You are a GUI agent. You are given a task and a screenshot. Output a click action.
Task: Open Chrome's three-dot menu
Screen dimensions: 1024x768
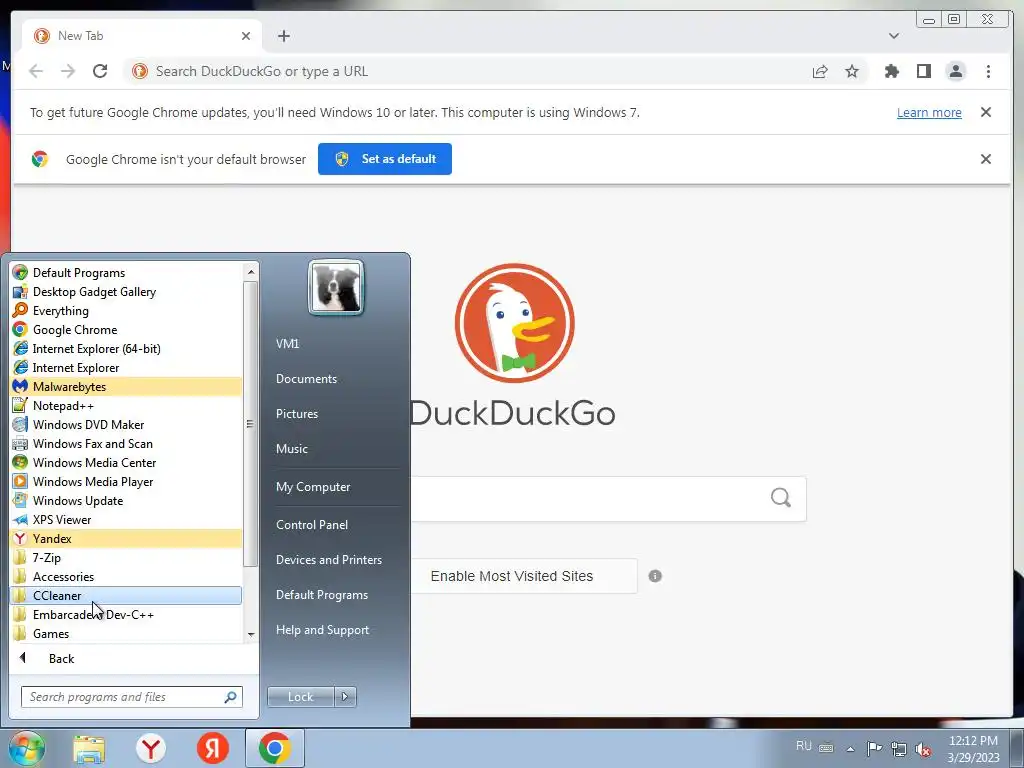(x=988, y=71)
